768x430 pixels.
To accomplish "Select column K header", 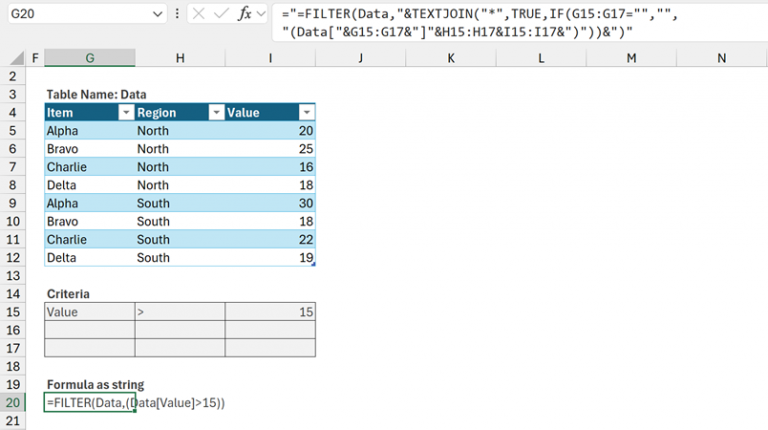I will pyautogui.click(x=451, y=59).
